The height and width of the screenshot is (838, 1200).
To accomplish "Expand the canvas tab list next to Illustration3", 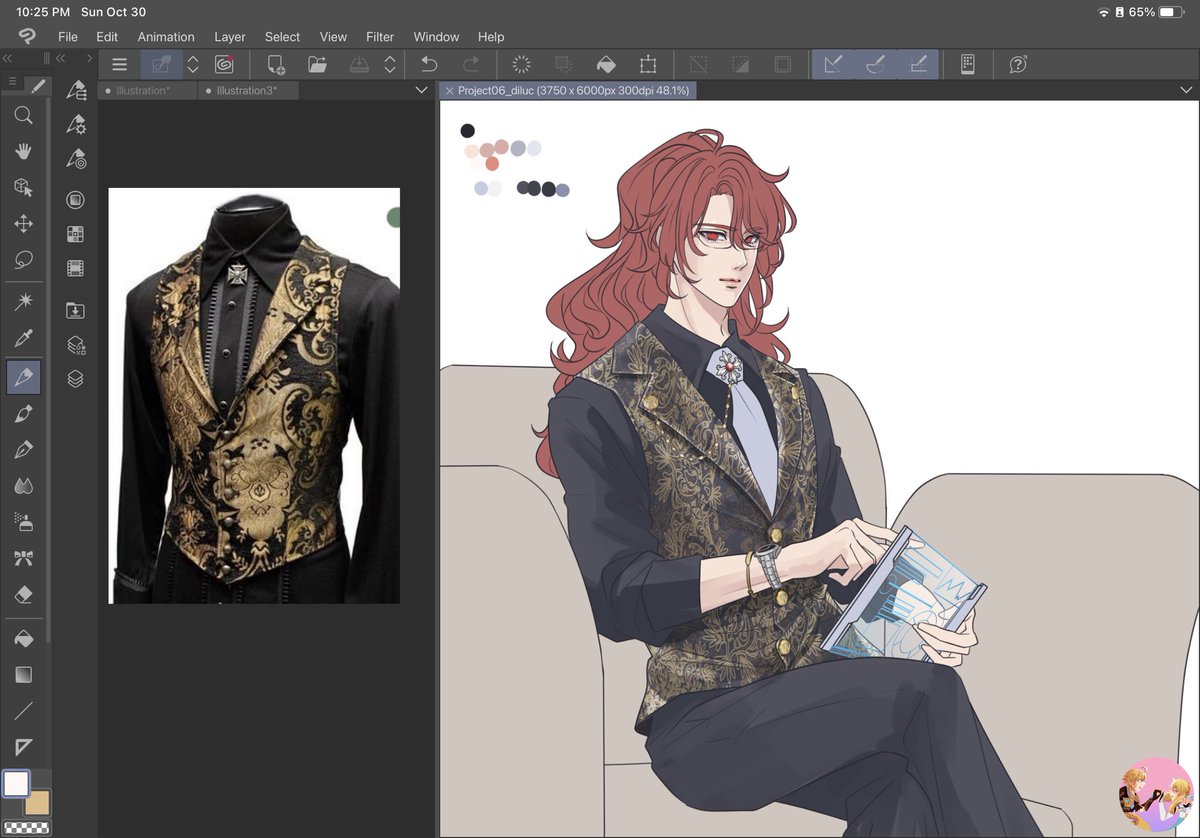I will pos(421,90).
